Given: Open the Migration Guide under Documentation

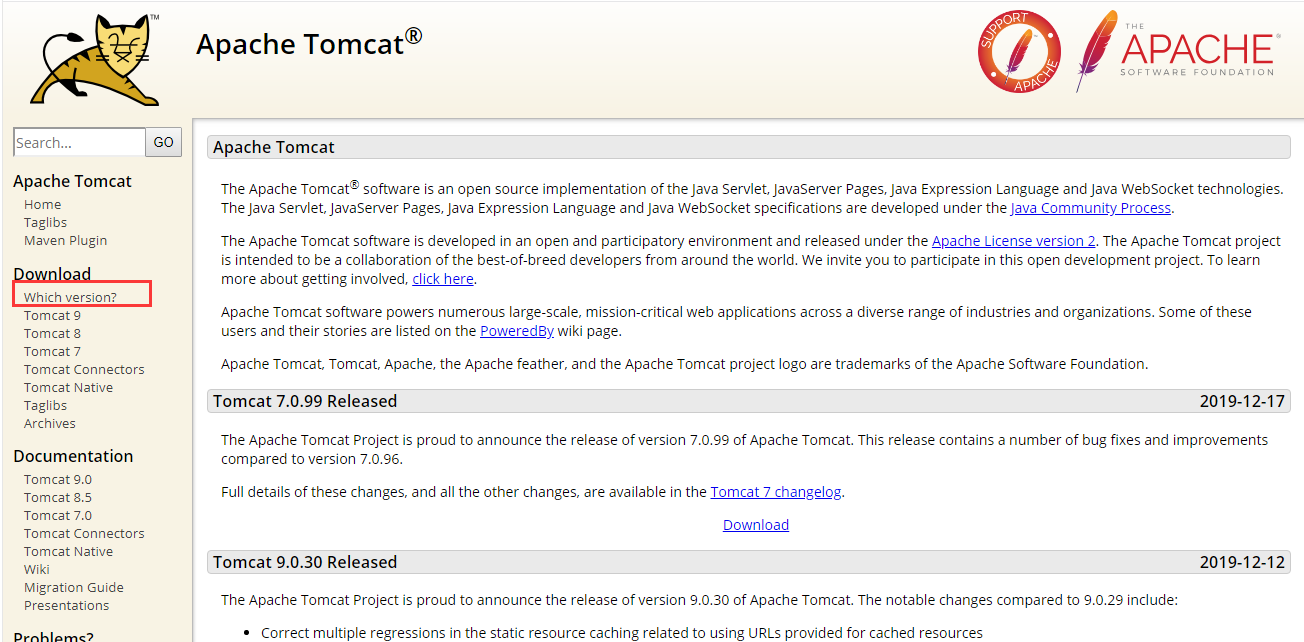Looking at the screenshot, I should [73, 586].
